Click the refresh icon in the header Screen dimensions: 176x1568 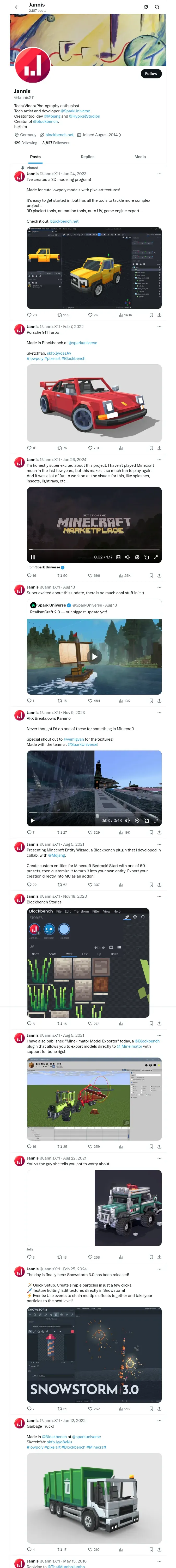(146, 7)
